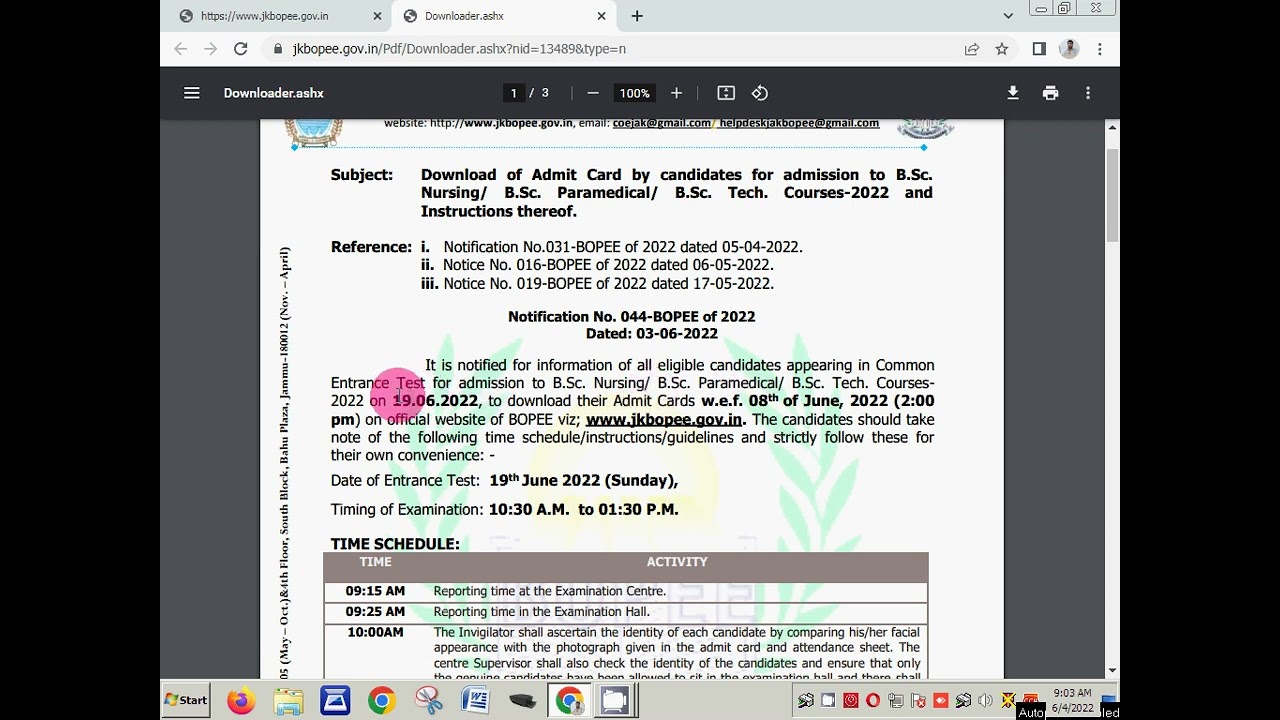Open the www.jkbopee.gov.in link in notice
Screen dimensions: 1280x720
coord(664,419)
